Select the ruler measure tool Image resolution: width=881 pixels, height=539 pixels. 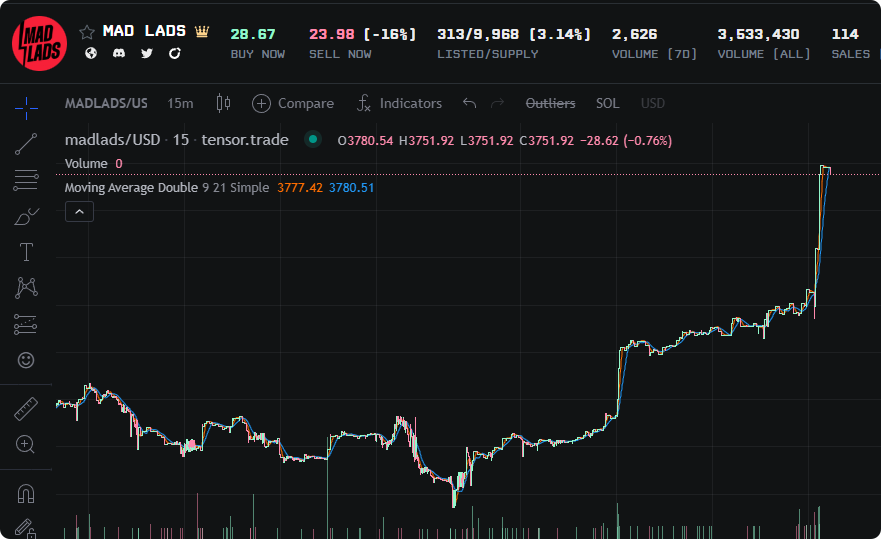click(26, 409)
